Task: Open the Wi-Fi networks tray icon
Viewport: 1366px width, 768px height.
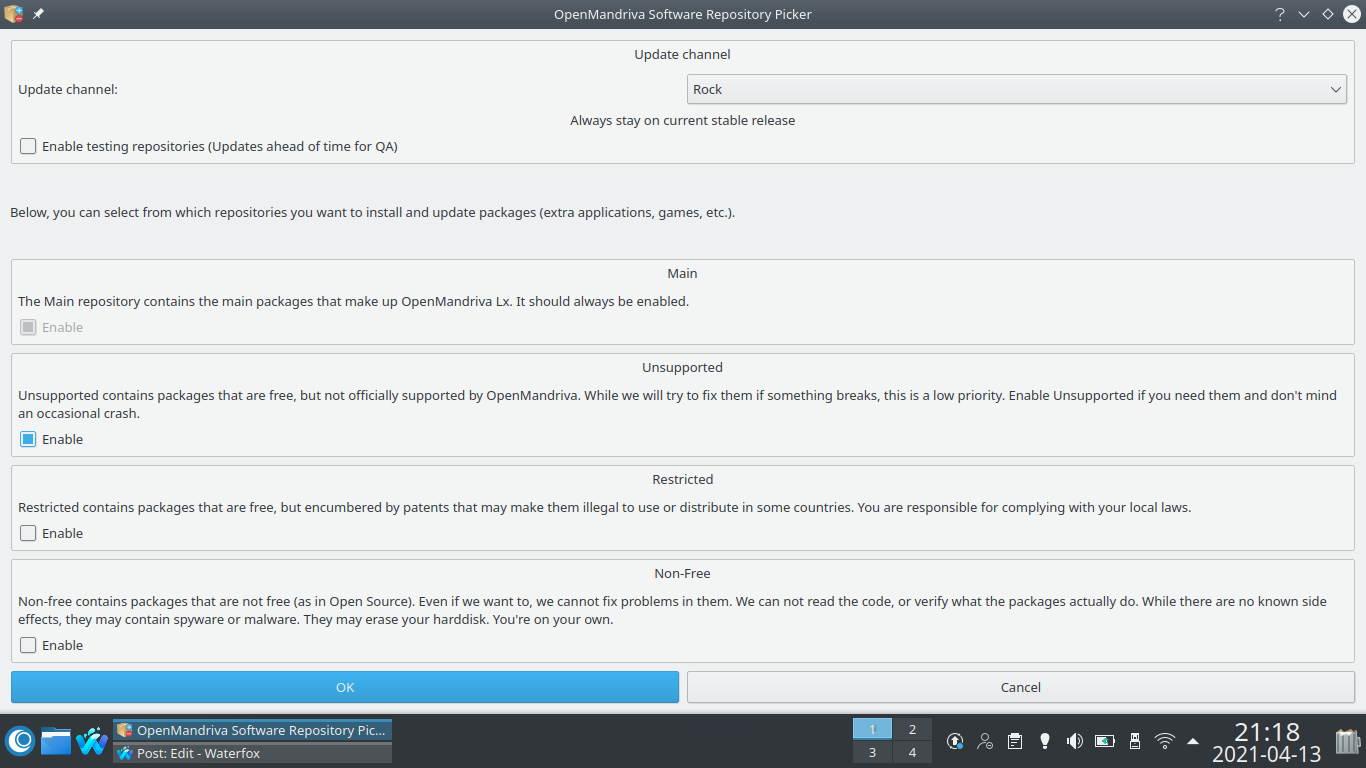Action: click(x=1165, y=741)
